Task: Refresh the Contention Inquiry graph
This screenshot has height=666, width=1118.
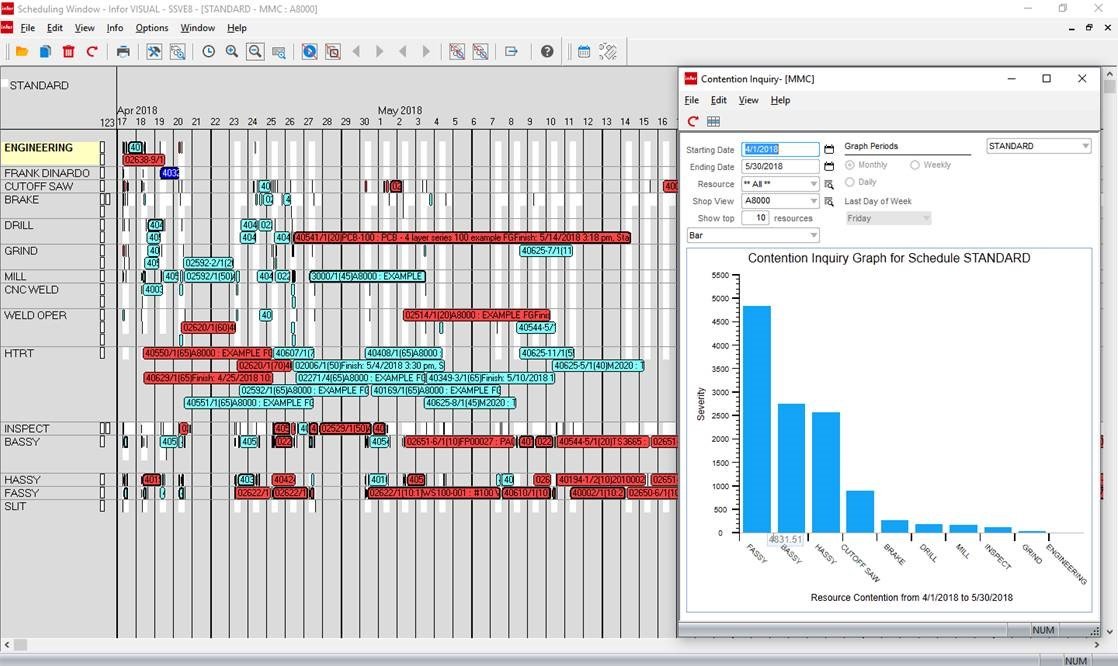Action: tap(693, 121)
